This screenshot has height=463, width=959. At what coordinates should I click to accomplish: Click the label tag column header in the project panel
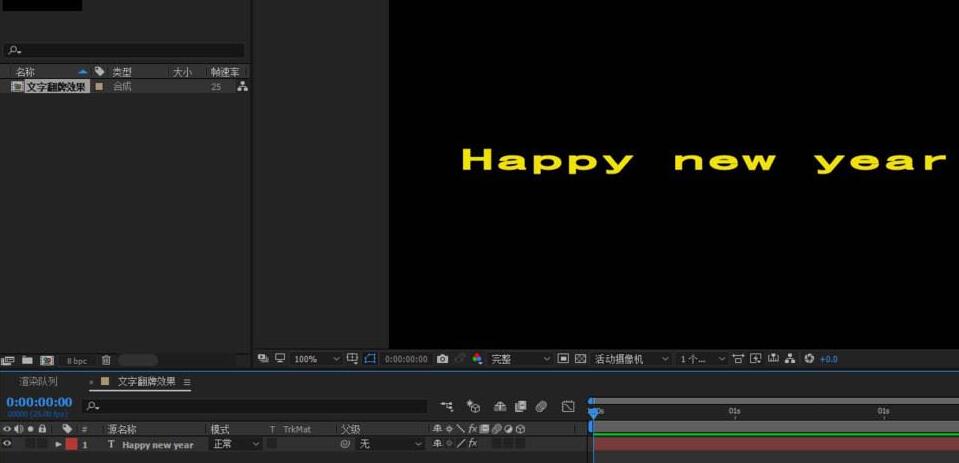tap(100, 72)
